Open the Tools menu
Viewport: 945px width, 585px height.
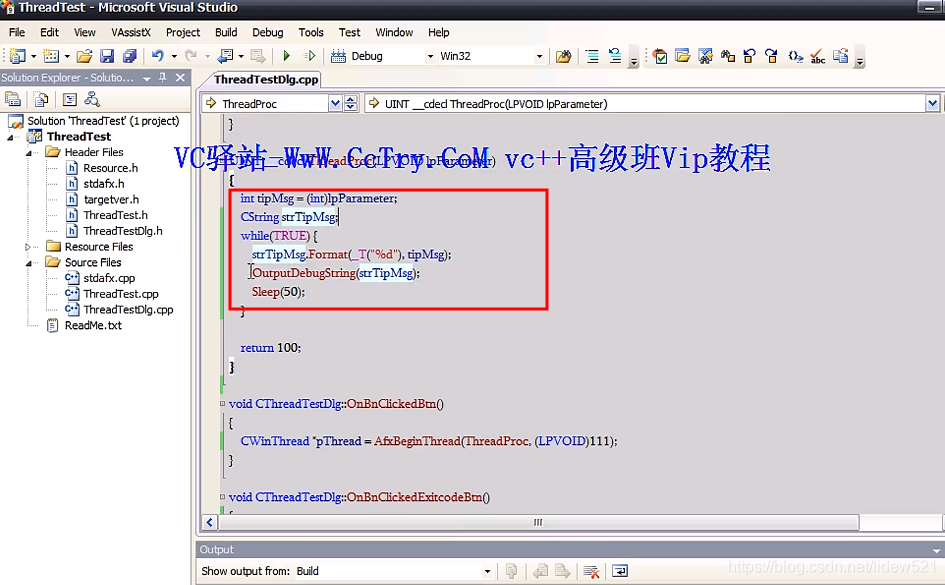coord(311,33)
